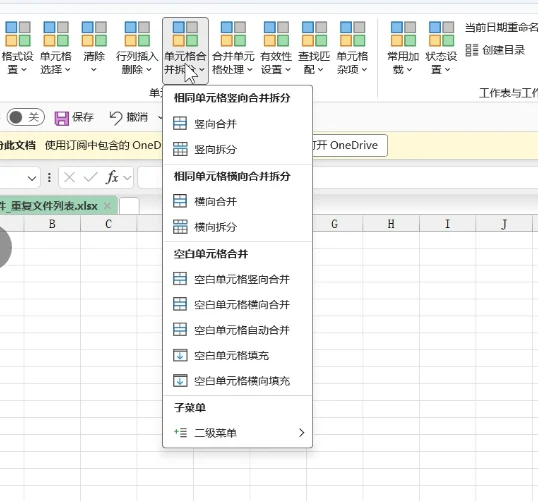The image size is (538, 501).
Task: Open the 查找匹配 ribbon dropdown
Action: coord(314,48)
